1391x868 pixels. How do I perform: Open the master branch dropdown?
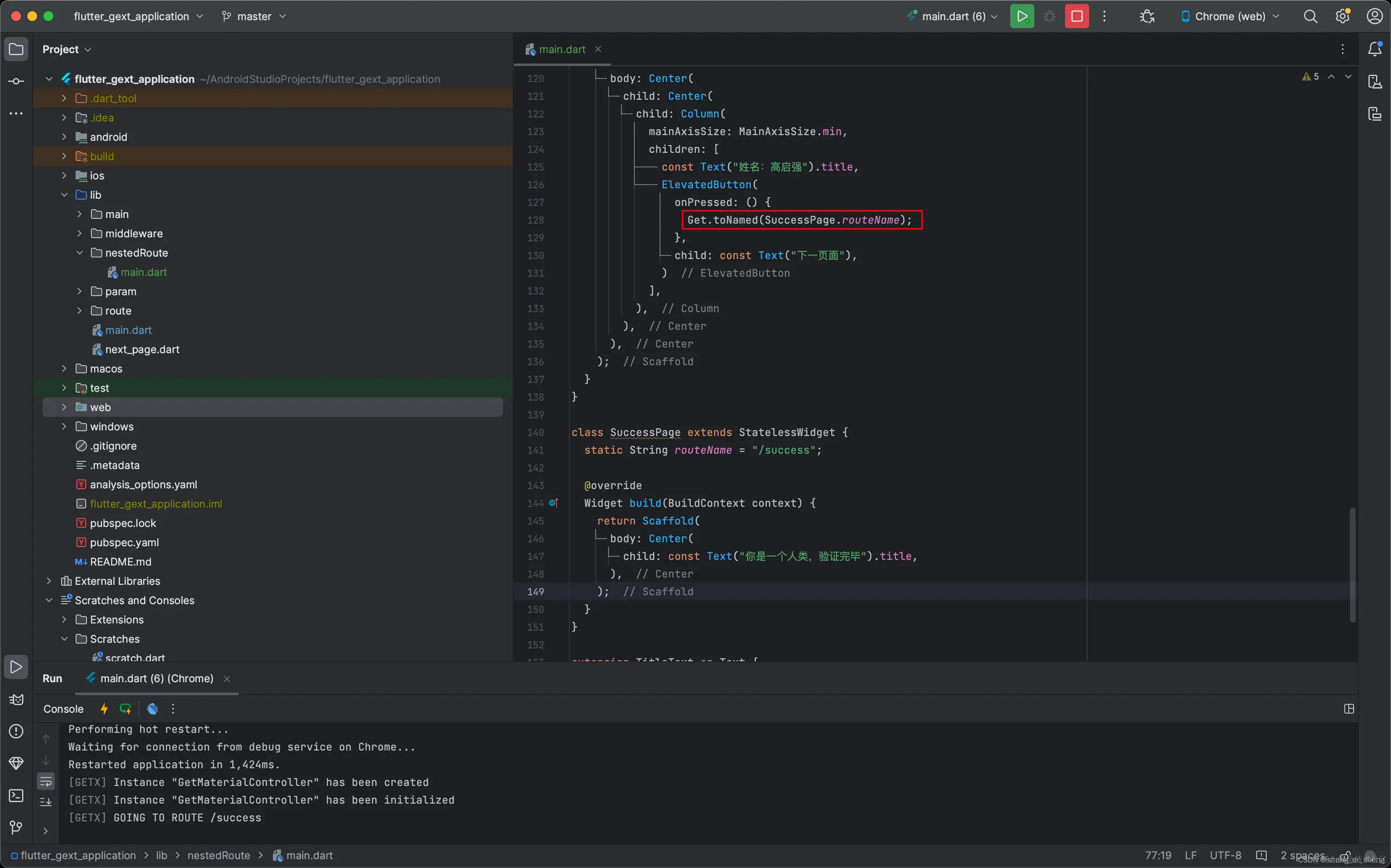[254, 16]
